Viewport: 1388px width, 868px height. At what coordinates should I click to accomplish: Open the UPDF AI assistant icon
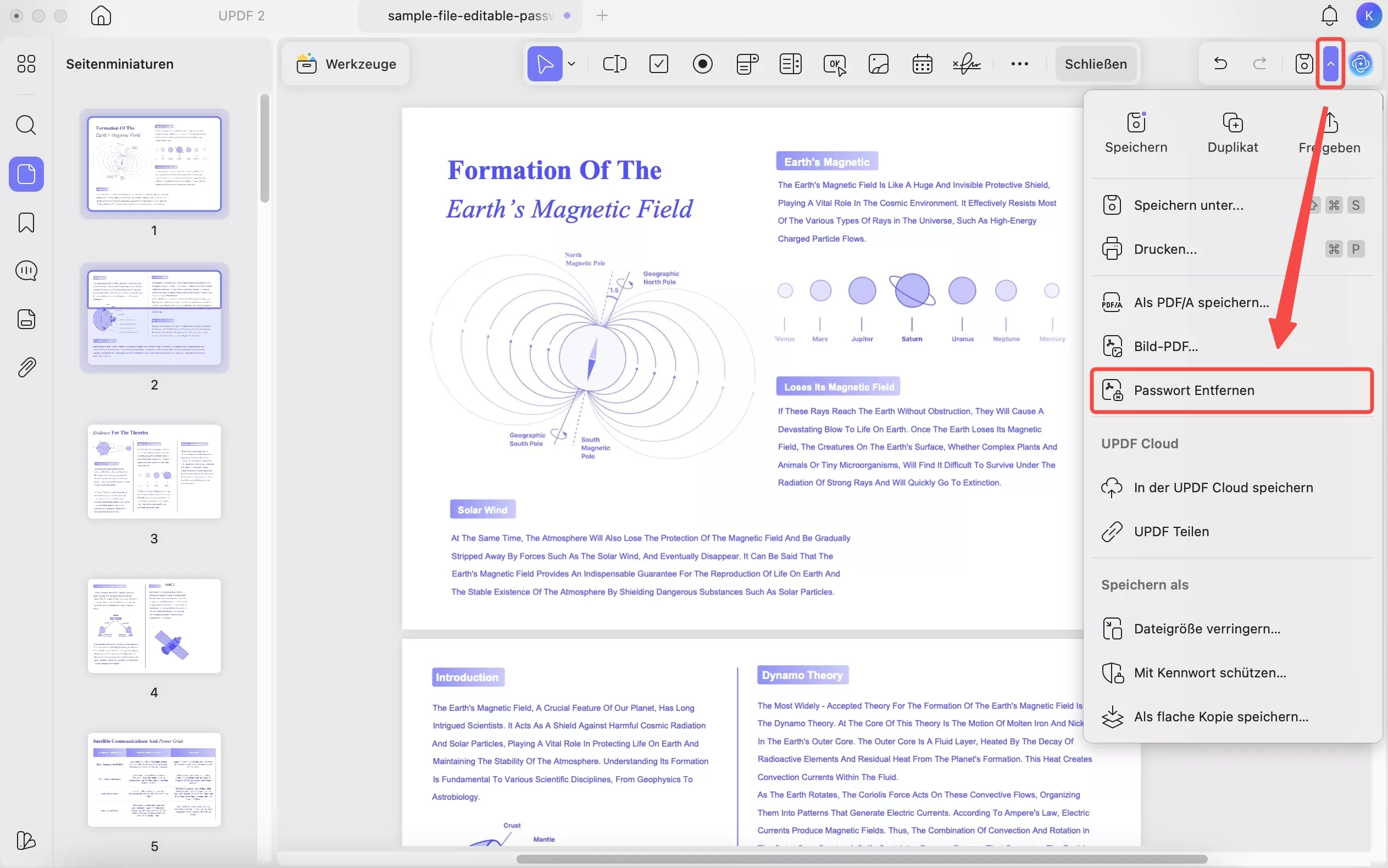click(1361, 64)
